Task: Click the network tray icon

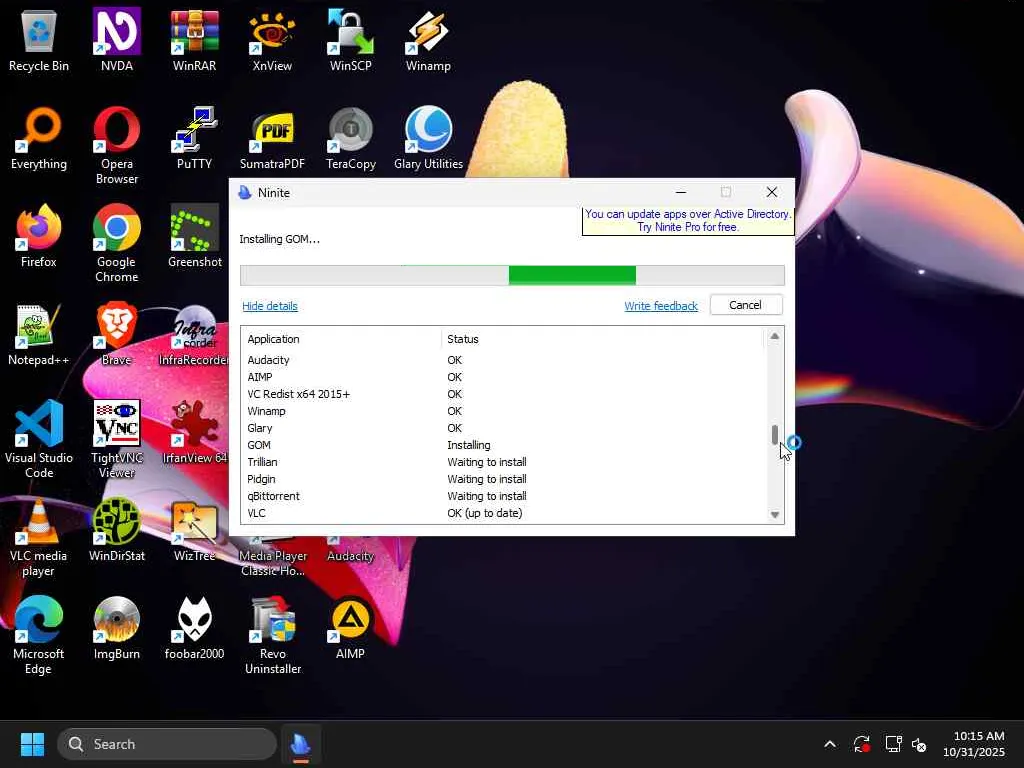Action: (x=893, y=744)
